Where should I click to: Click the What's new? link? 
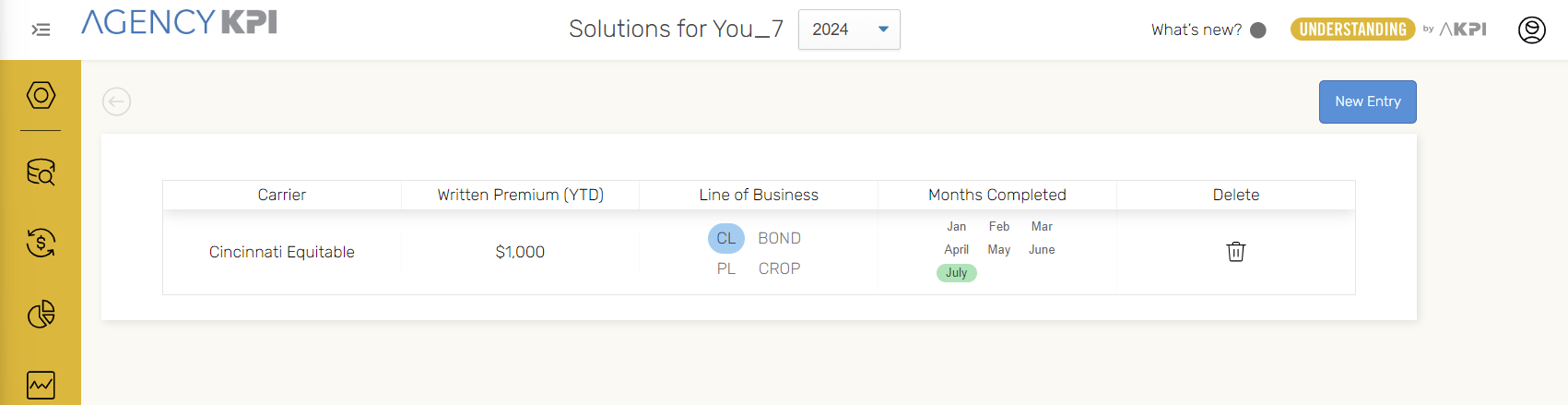coord(1196,30)
